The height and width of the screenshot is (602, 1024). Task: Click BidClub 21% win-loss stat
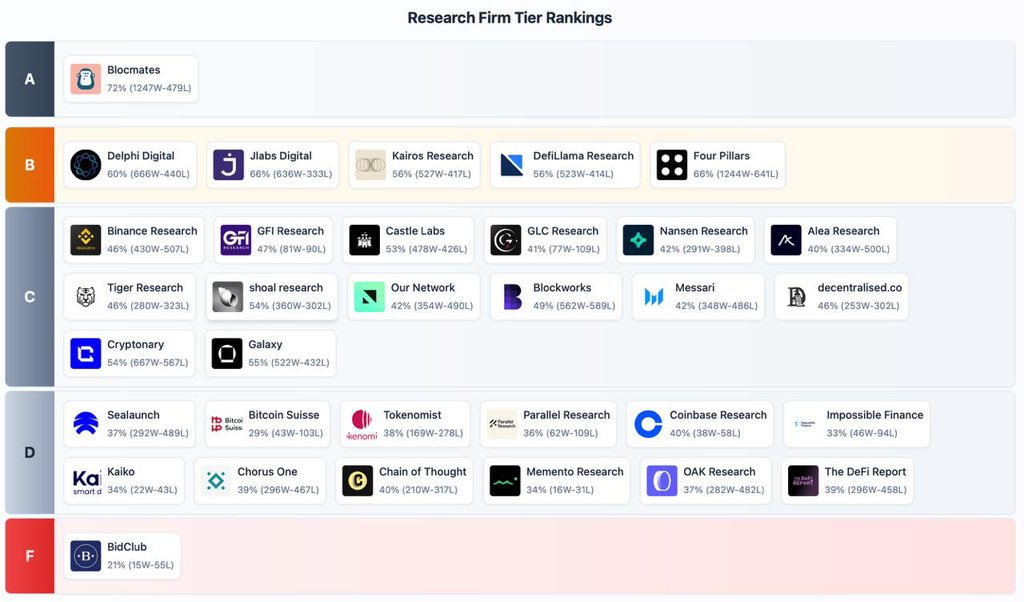tap(140, 565)
